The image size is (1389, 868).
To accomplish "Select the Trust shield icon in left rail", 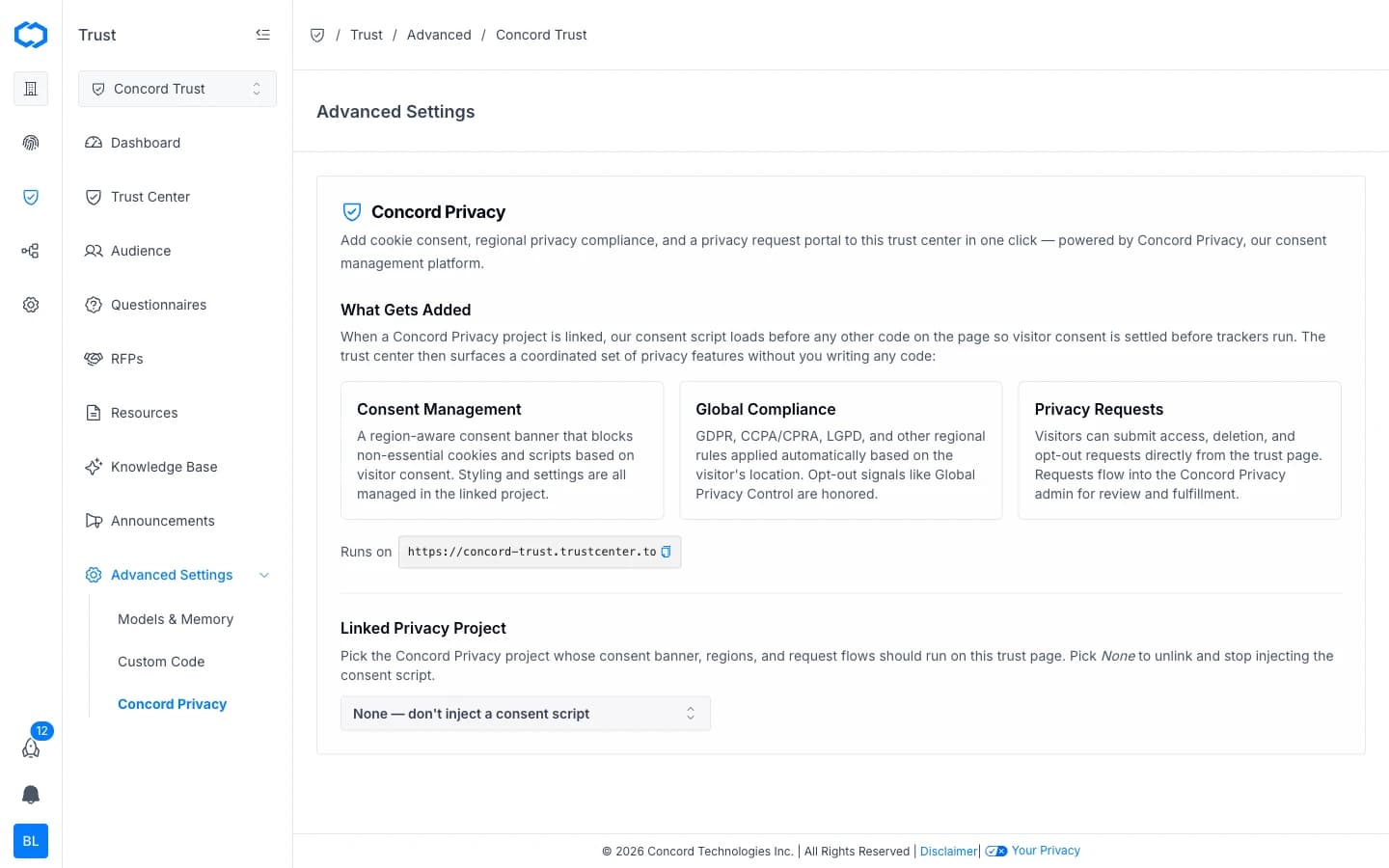I will point(31,197).
